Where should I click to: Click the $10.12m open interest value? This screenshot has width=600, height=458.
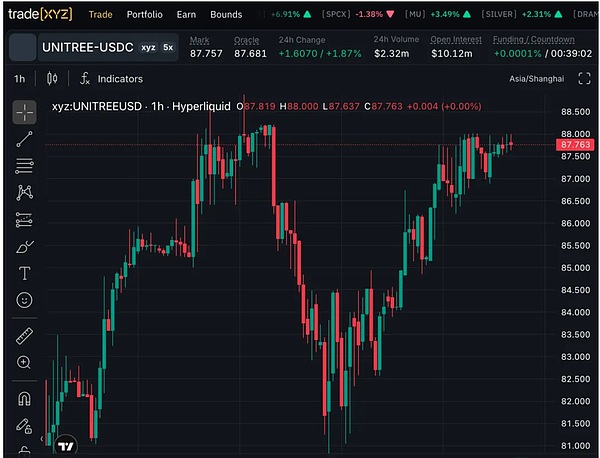point(452,54)
